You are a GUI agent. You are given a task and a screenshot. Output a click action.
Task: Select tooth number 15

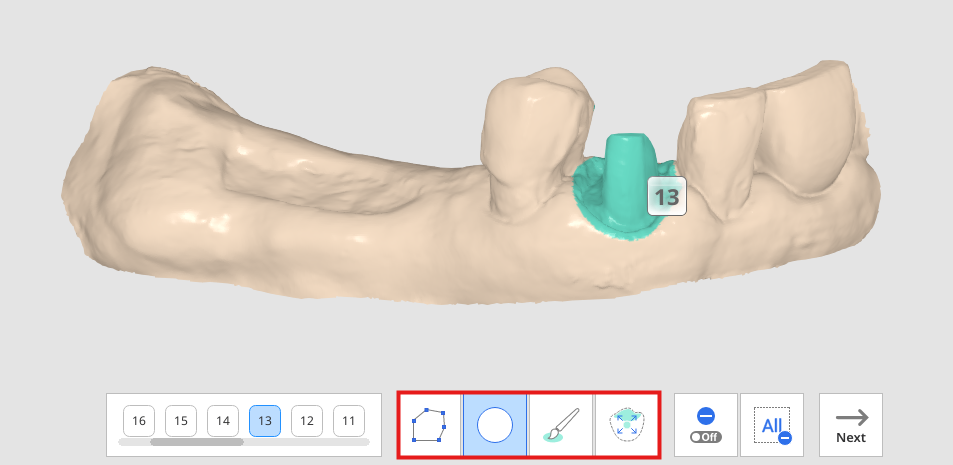tap(181, 421)
